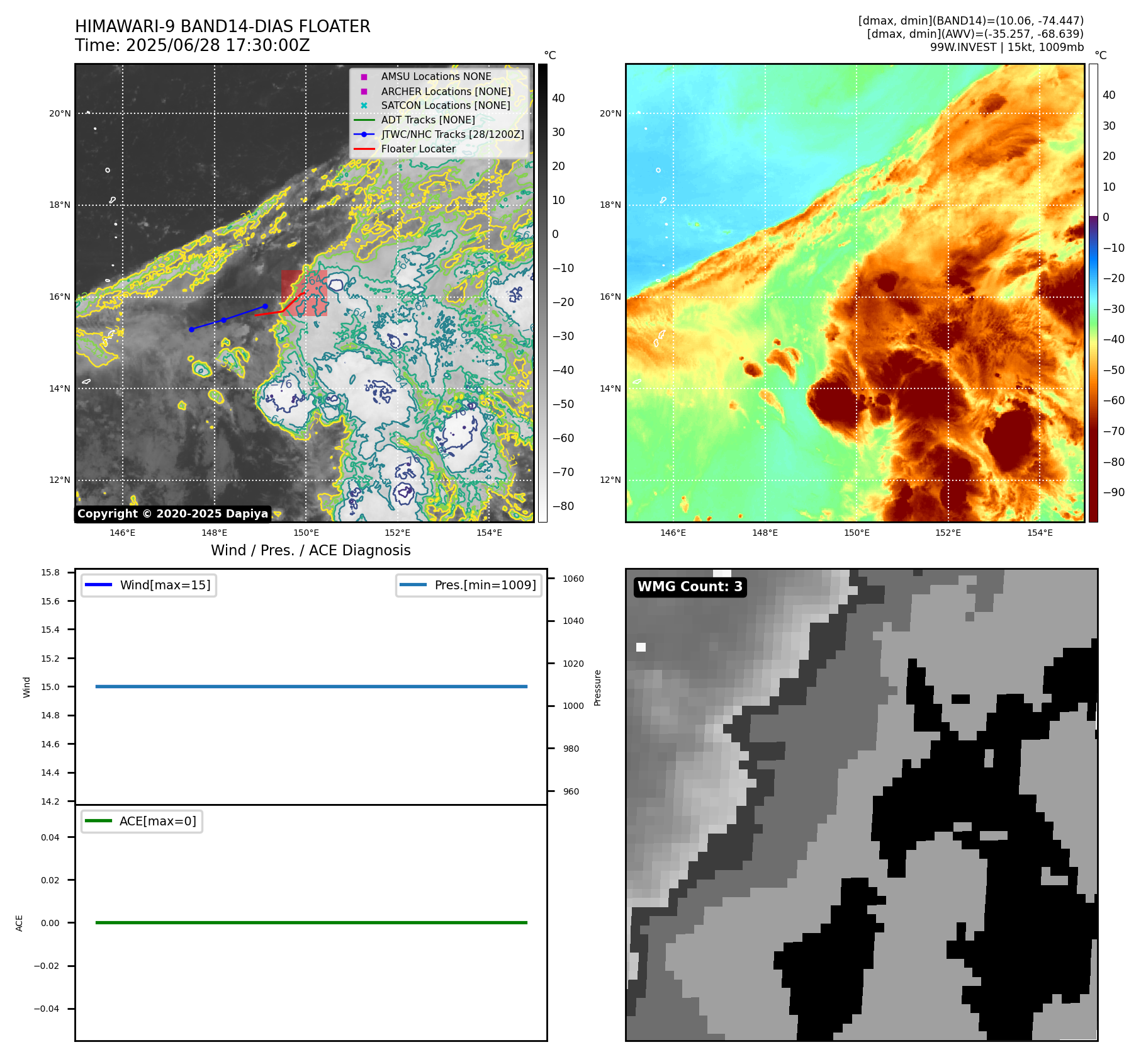Click the '150°E' tick below the left map
Screen dimensions: 1141x1064
click(306, 533)
